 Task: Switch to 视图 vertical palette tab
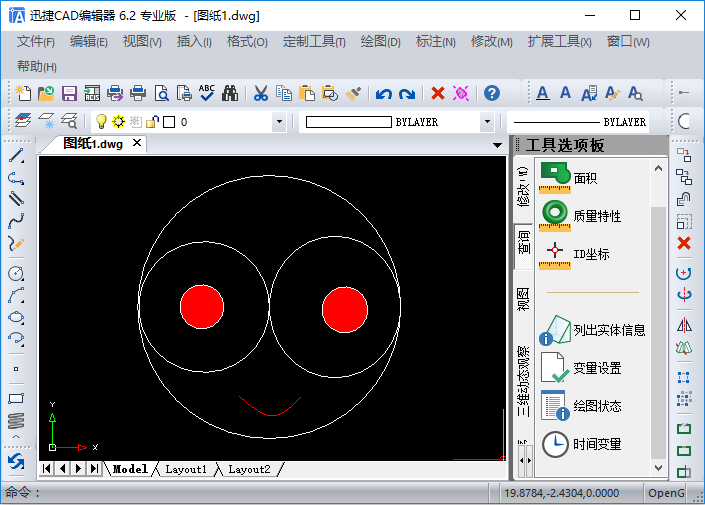(523, 299)
